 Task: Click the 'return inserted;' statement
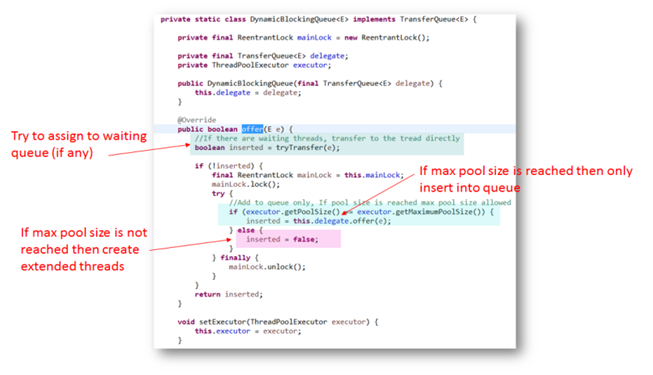229,294
